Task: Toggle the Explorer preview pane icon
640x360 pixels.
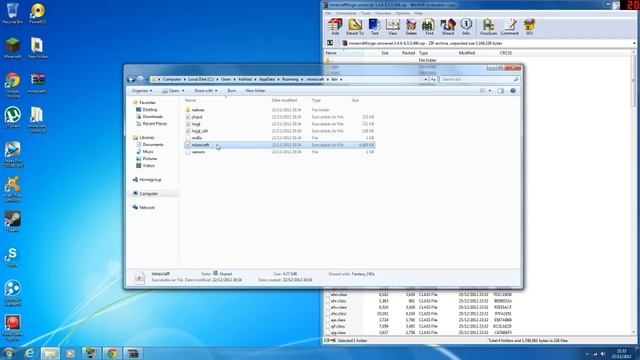Action: (501, 91)
